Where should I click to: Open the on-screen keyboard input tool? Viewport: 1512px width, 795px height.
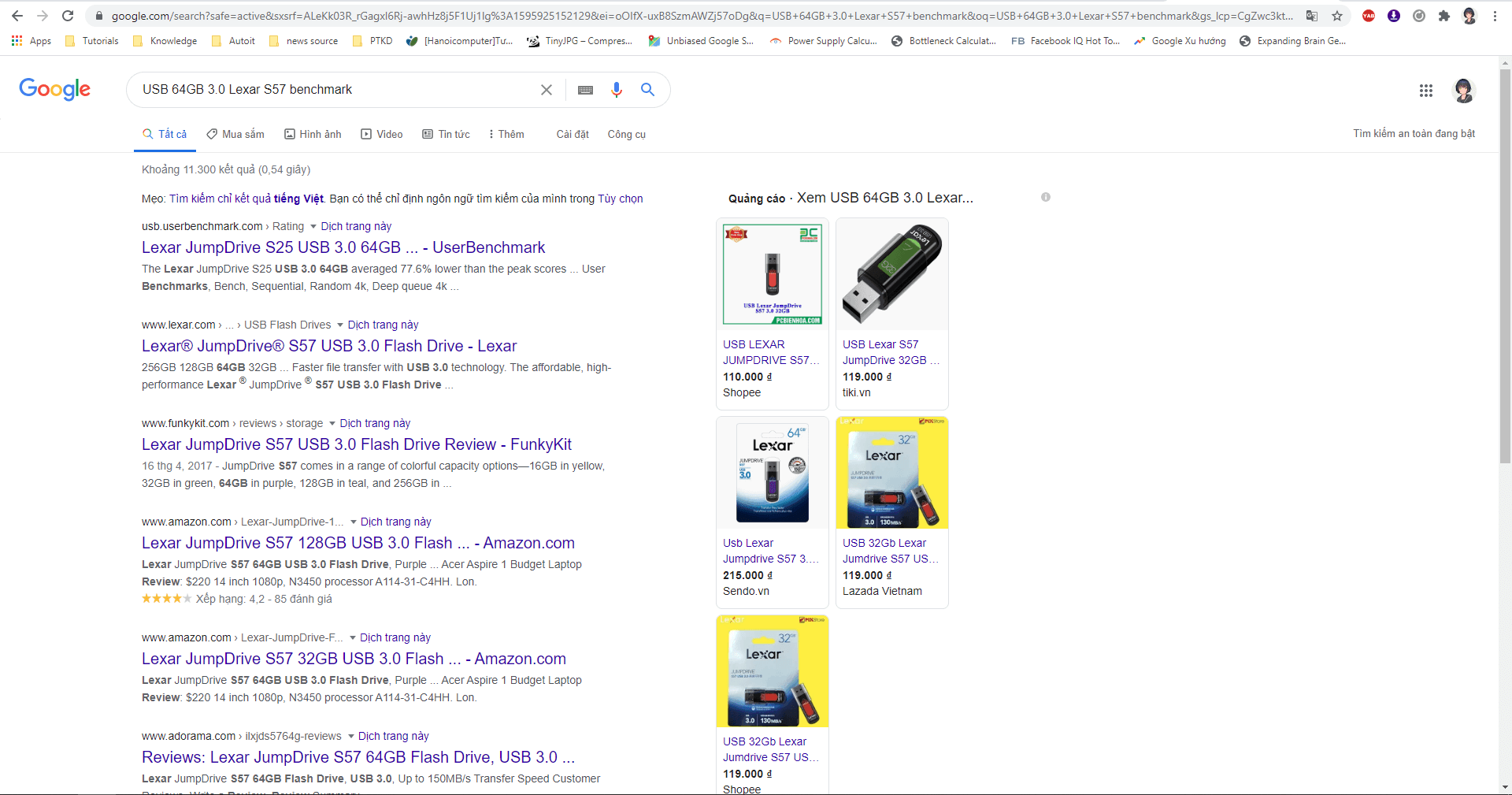pyautogui.click(x=585, y=90)
